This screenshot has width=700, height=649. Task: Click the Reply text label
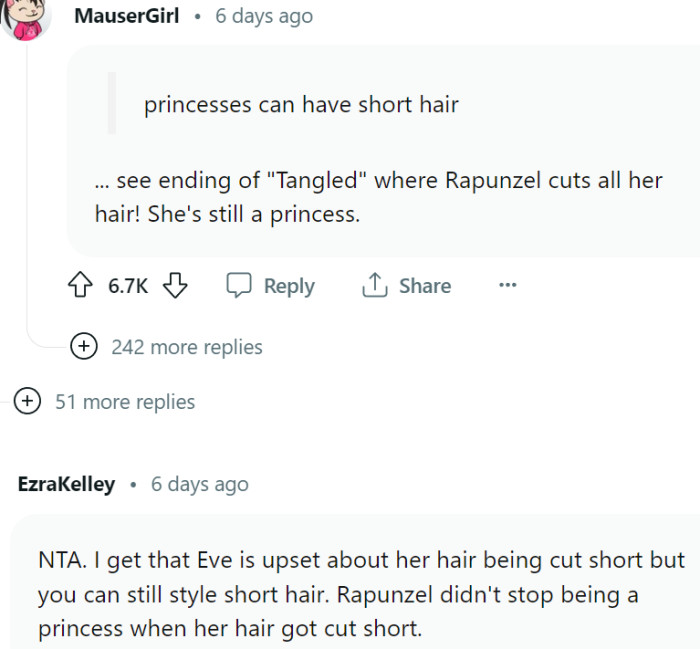(x=289, y=286)
